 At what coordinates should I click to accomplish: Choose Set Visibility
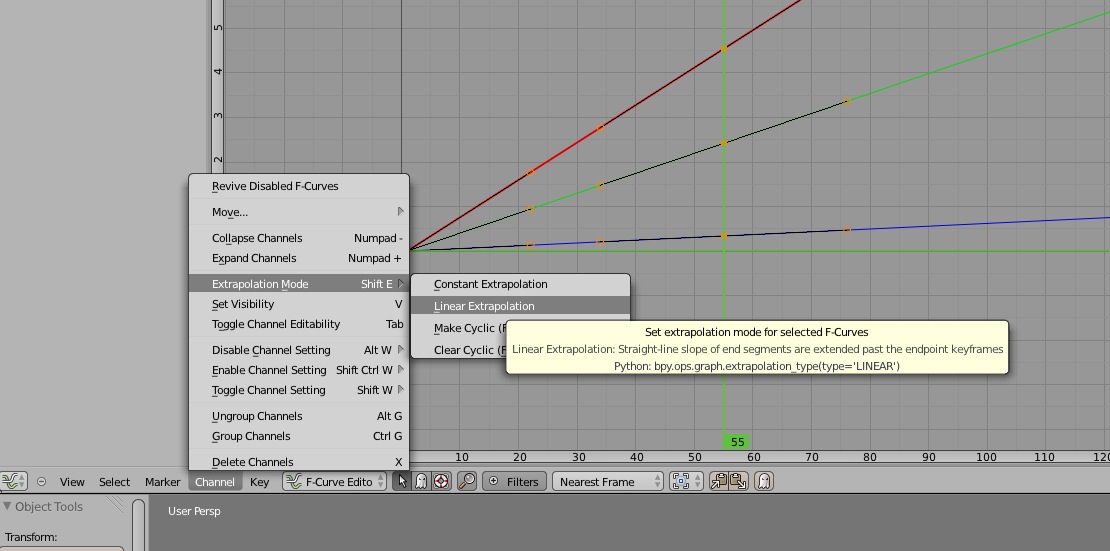[x=299, y=304]
